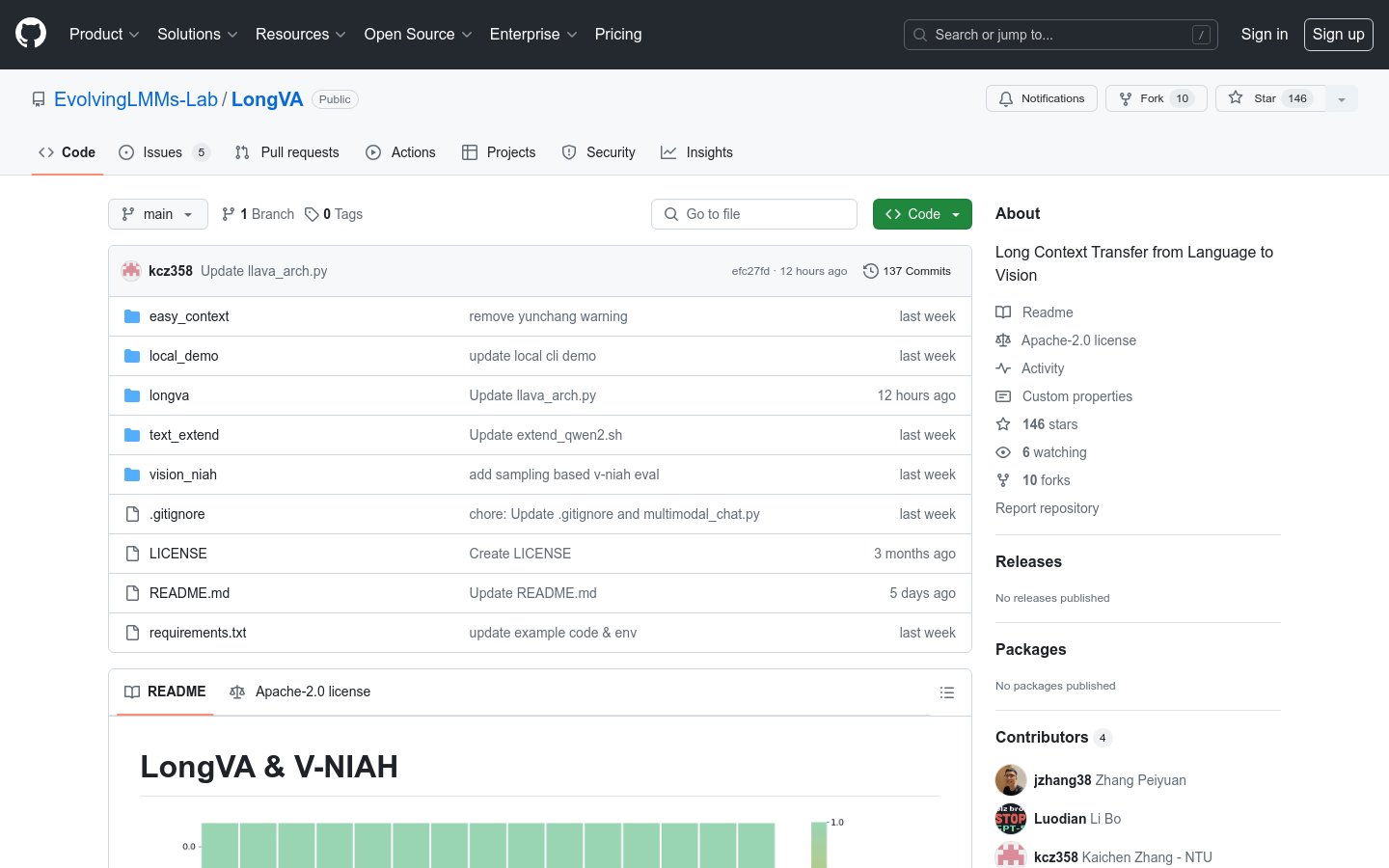Image resolution: width=1389 pixels, height=868 pixels.
Task: Open the Releases section heading
Action: [1028, 561]
